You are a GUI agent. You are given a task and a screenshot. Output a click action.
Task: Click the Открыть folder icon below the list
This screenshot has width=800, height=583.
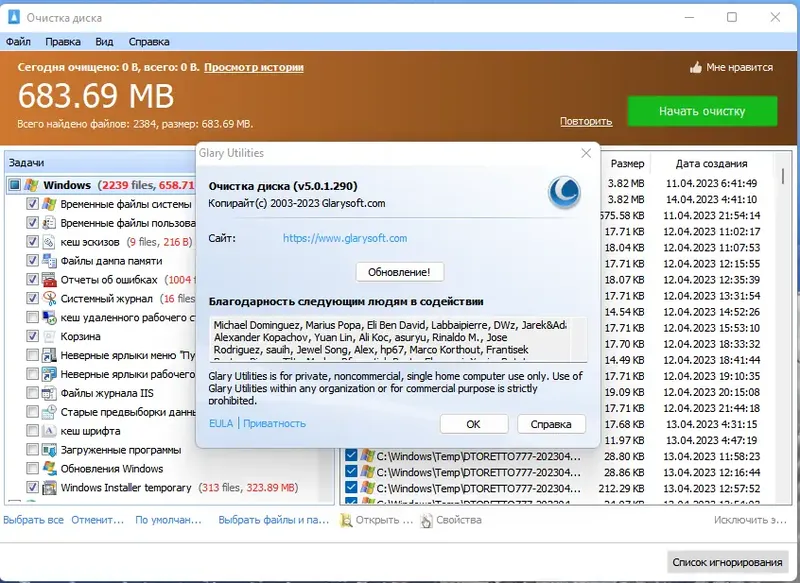pyautogui.click(x=344, y=520)
